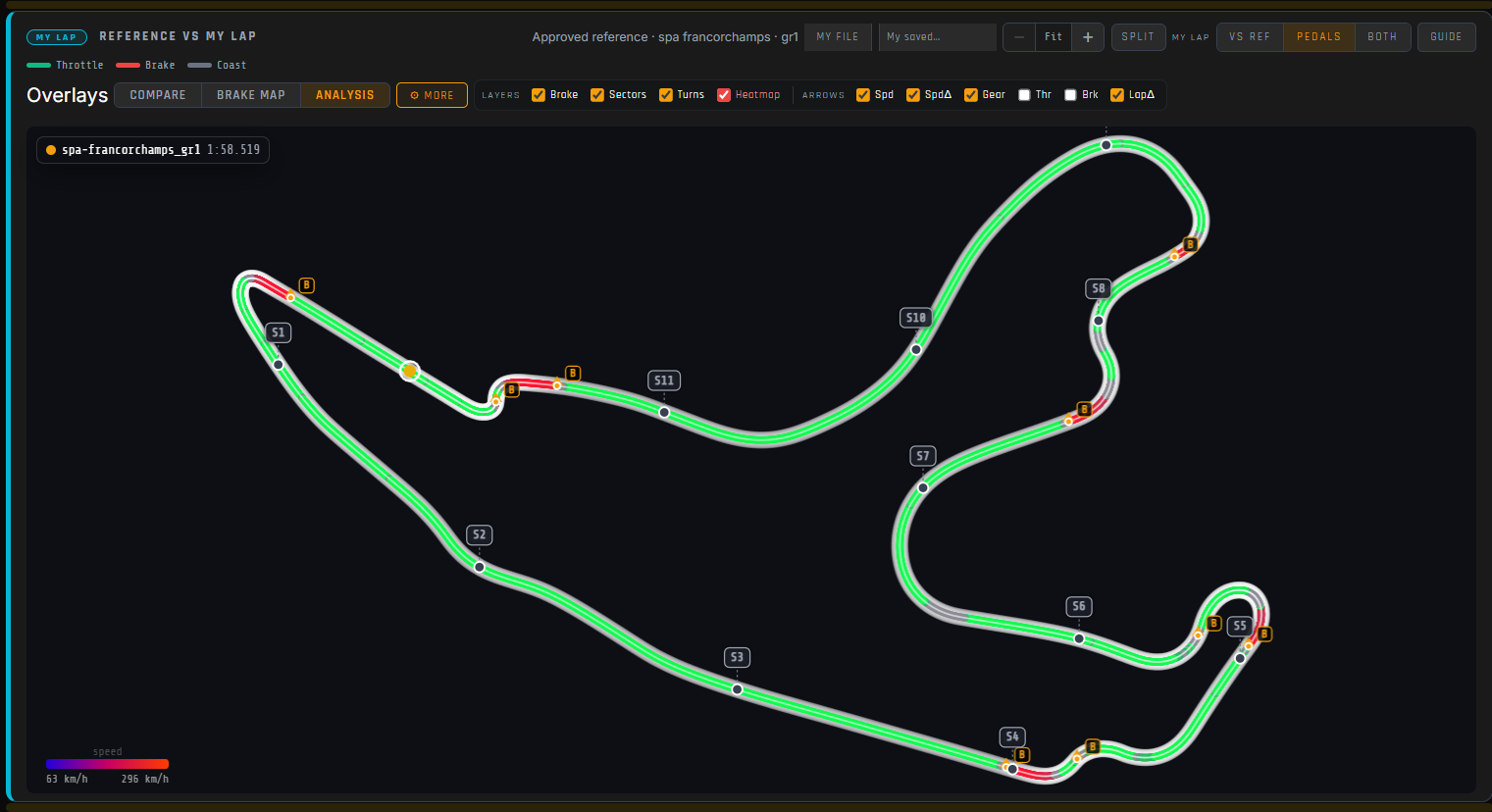Select the PEDALS view tab
1492x812 pixels.
1319,37
